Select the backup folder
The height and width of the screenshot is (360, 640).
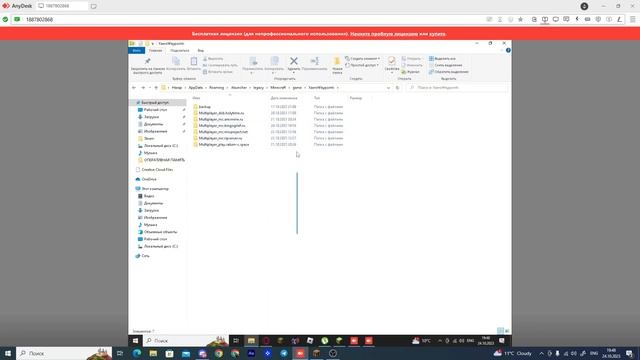click(204, 107)
